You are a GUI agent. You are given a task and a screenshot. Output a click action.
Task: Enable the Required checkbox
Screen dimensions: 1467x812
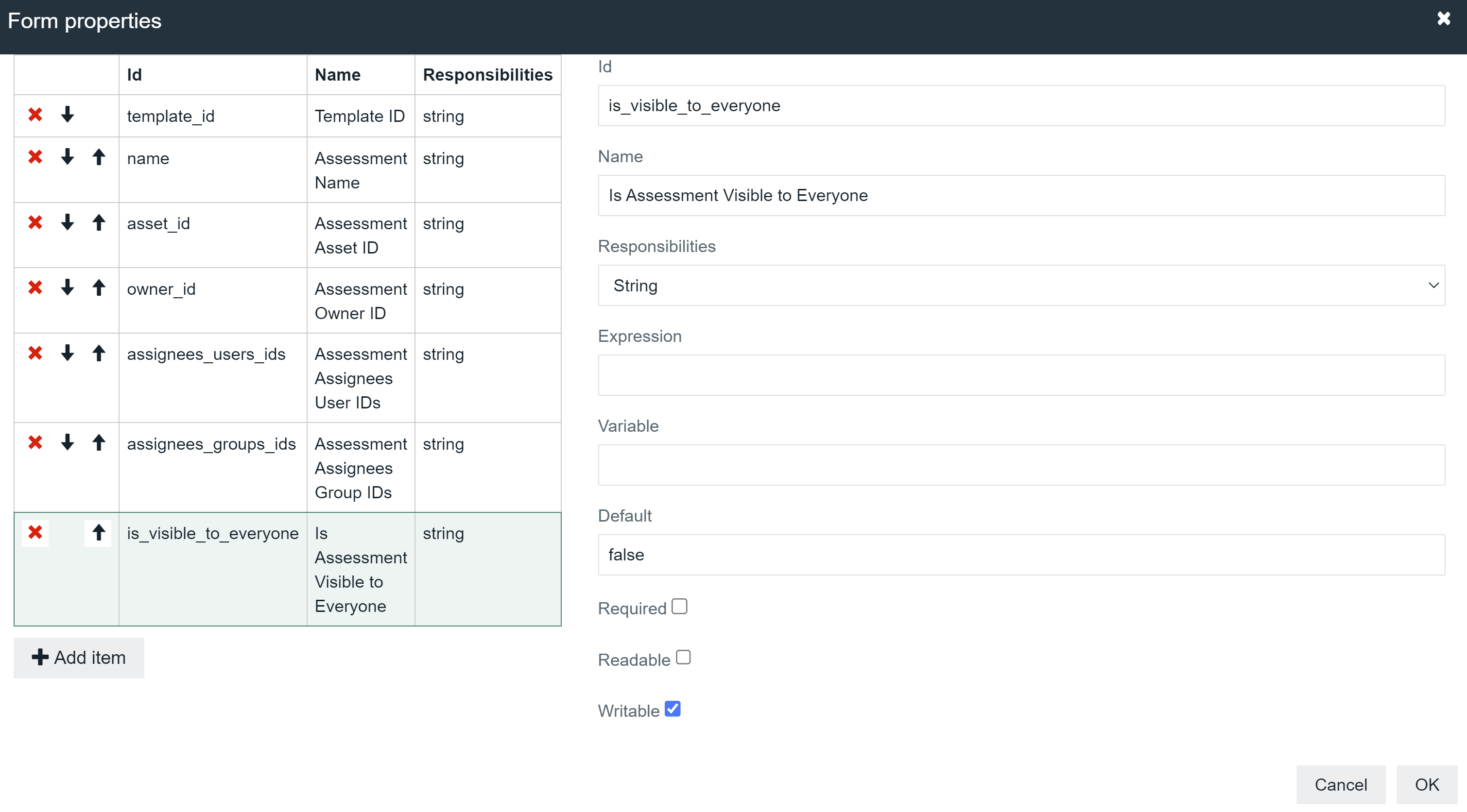coord(679,607)
